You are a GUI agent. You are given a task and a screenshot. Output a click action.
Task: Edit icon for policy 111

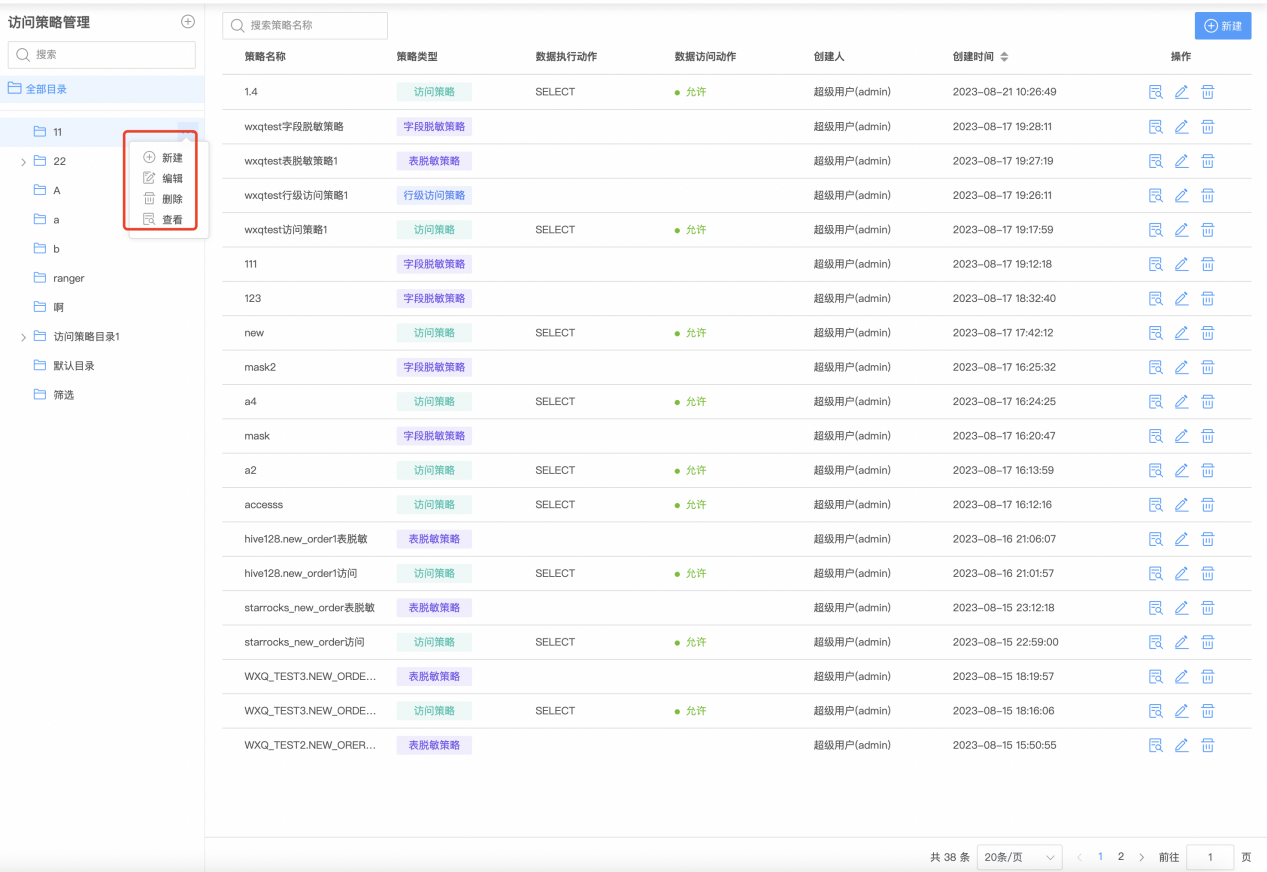point(1181,264)
